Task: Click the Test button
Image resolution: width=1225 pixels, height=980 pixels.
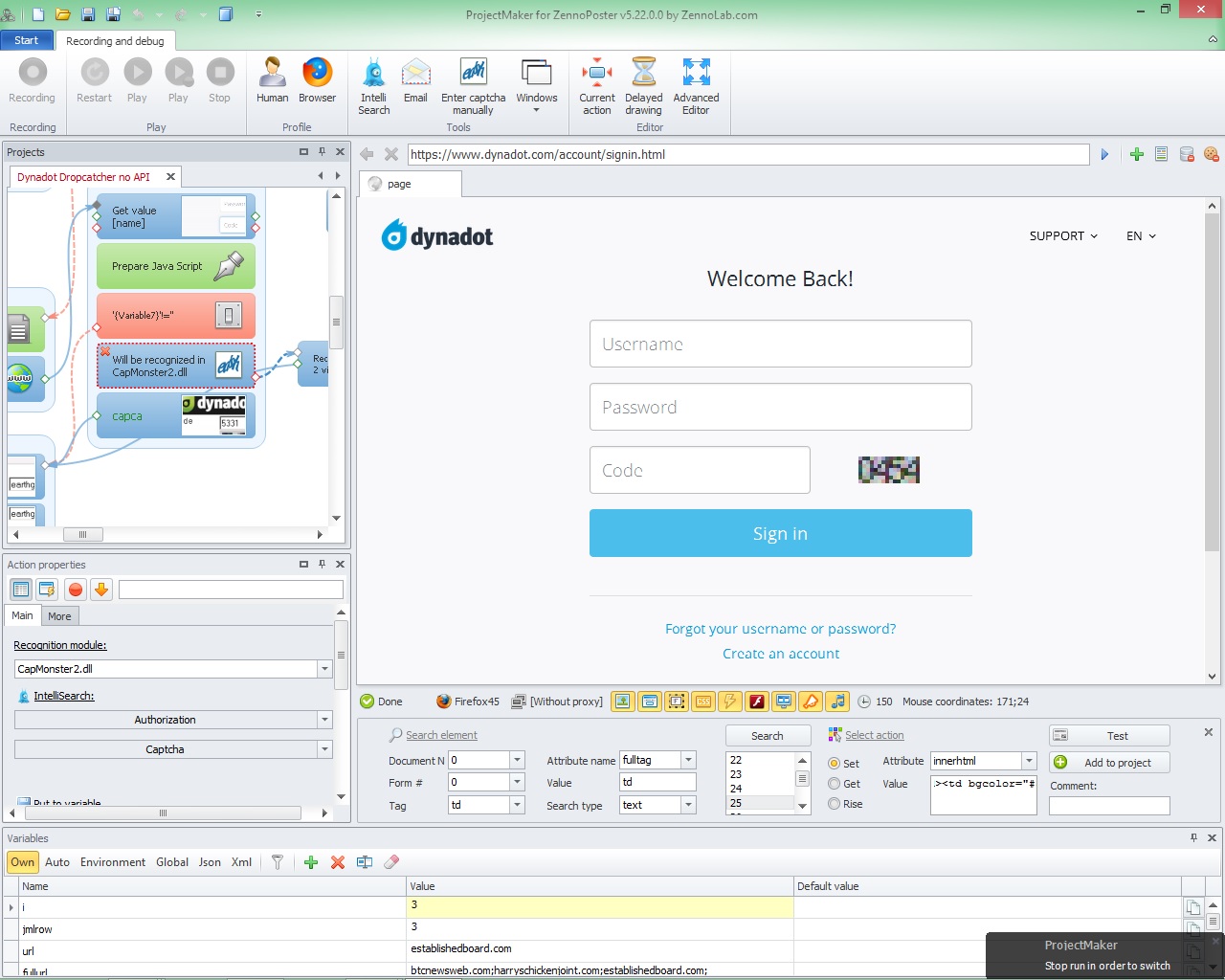Action: [1109, 736]
